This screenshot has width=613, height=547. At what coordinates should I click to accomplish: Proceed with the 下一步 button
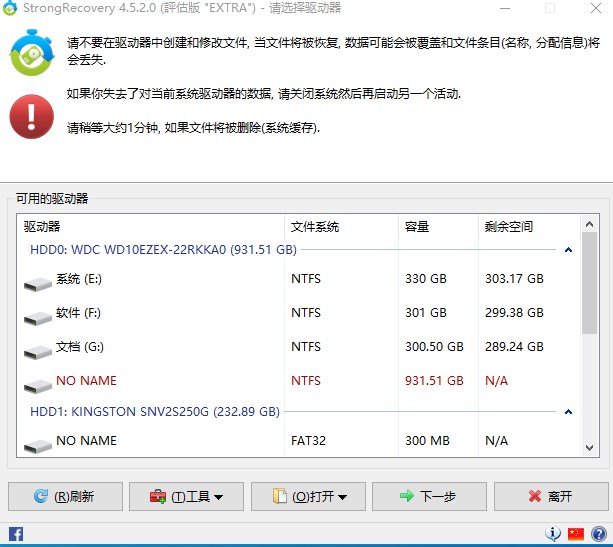[x=427, y=496]
